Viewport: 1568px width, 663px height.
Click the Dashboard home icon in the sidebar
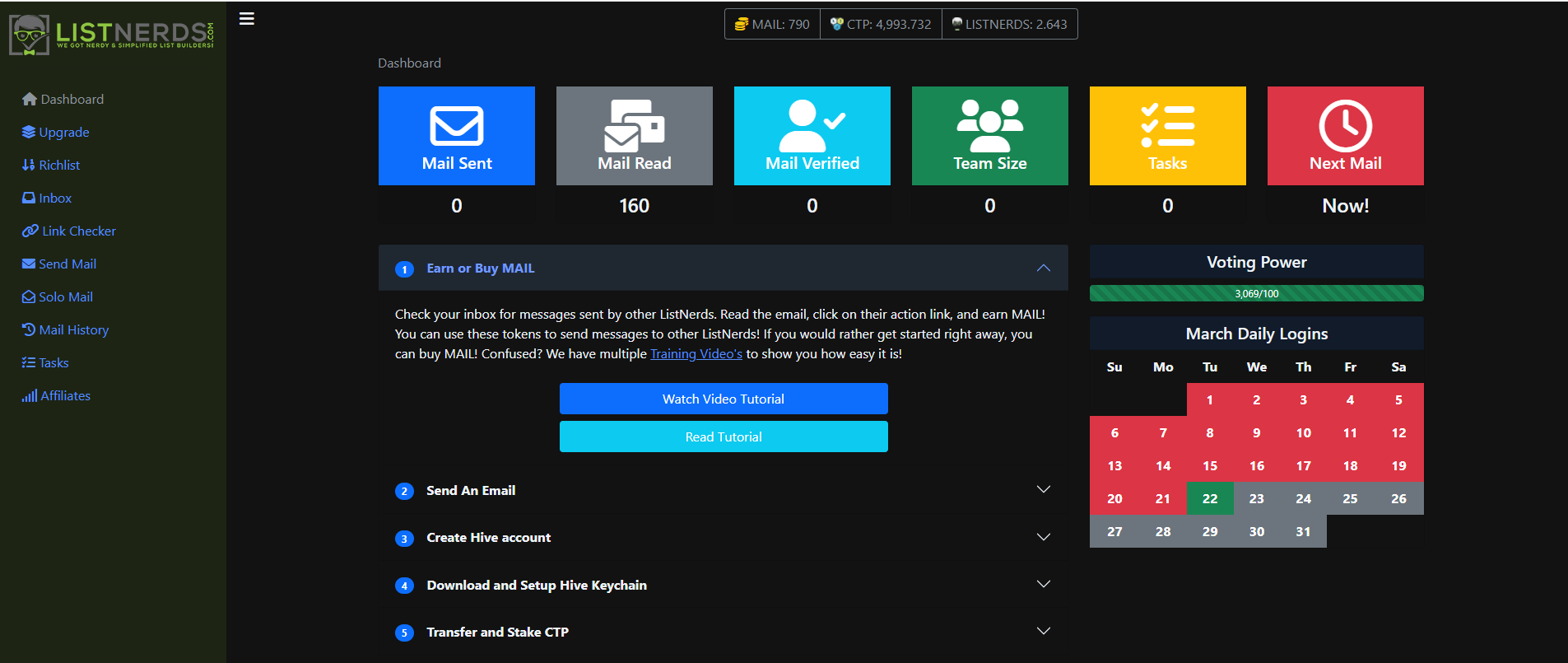pos(30,99)
